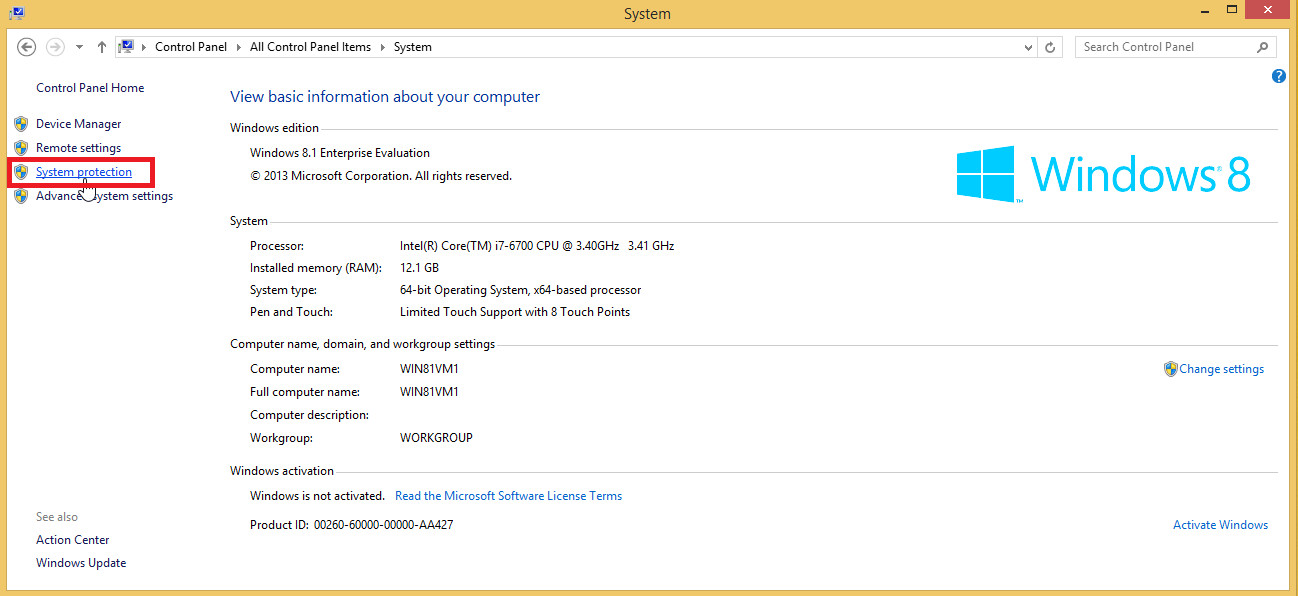Click the shield icon beside Remote settings

click(21, 148)
